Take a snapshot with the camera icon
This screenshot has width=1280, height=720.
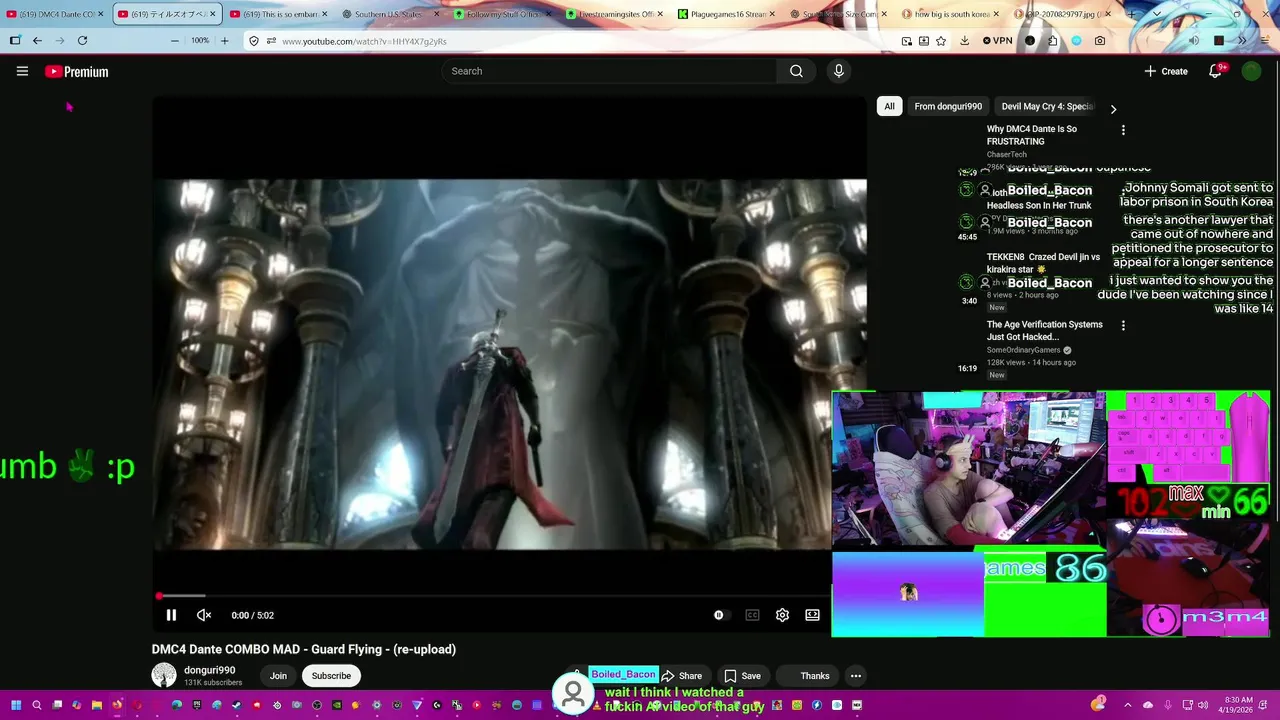1100,41
